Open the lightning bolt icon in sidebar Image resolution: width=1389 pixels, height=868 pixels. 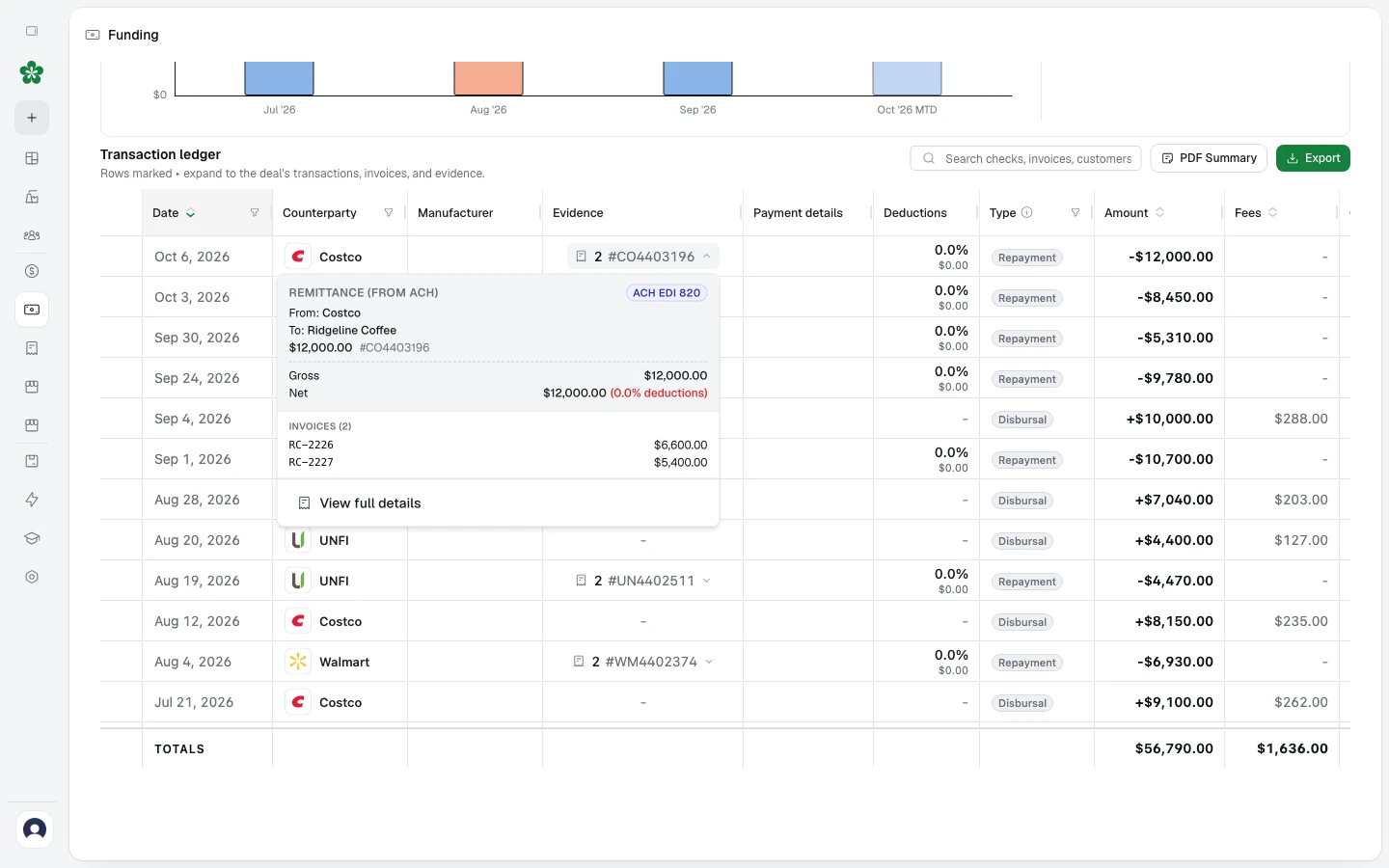click(x=32, y=500)
